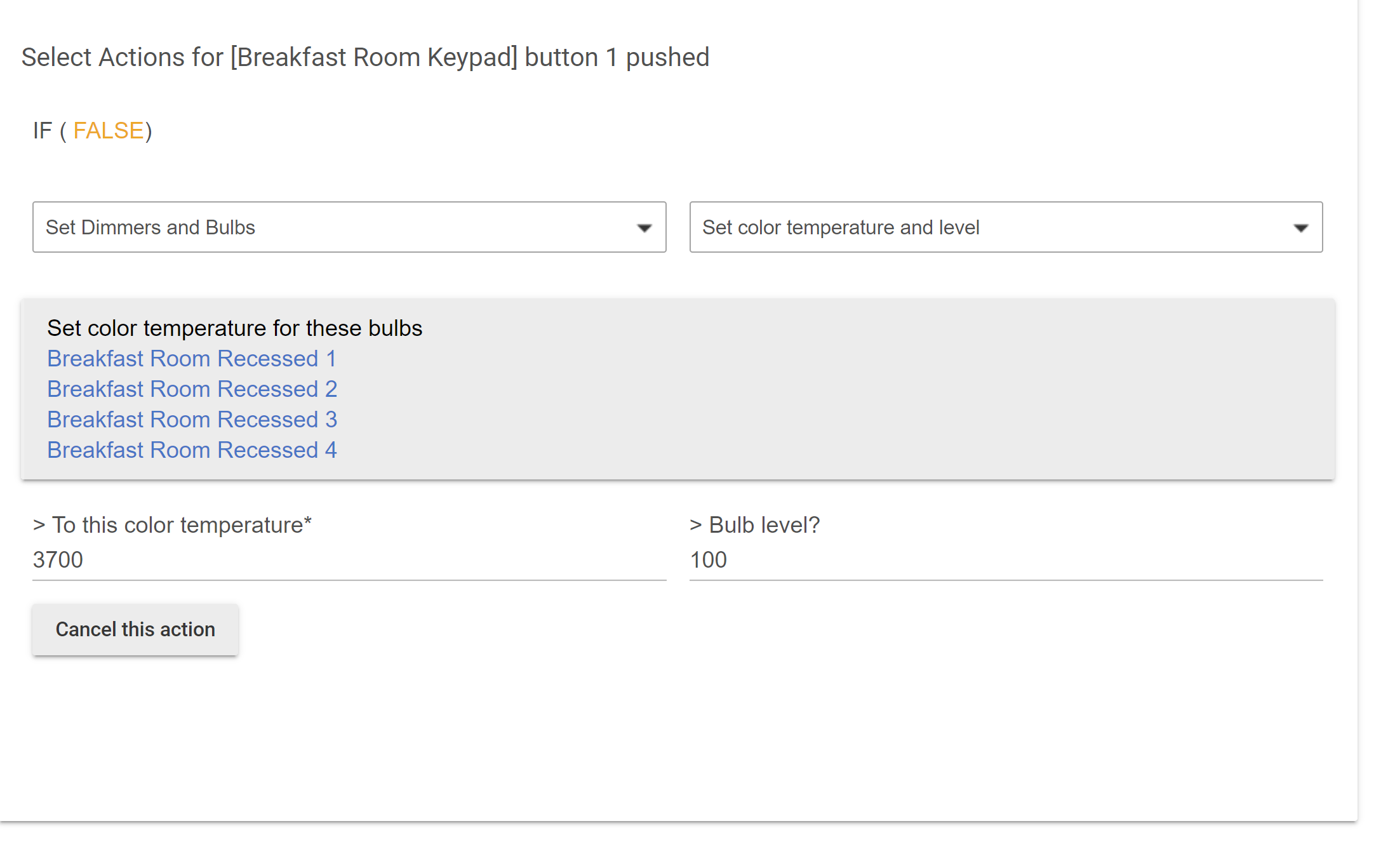
Task: Click the caret icon on Set Dimmers and Bulbs
Action: [x=644, y=228]
